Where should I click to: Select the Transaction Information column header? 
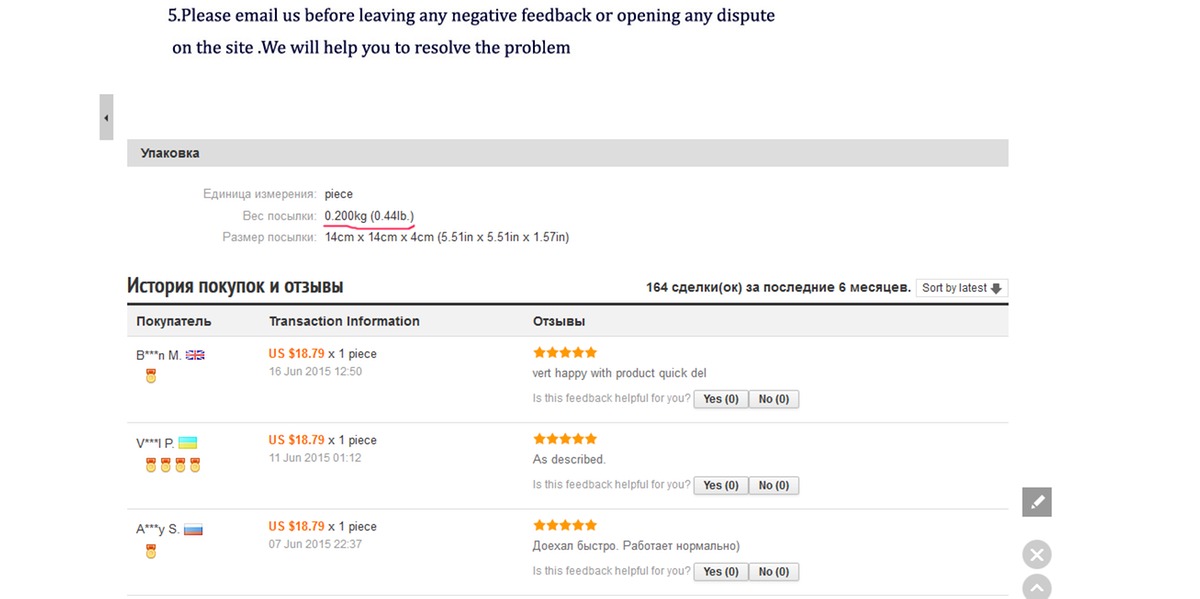tap(344, 321)
